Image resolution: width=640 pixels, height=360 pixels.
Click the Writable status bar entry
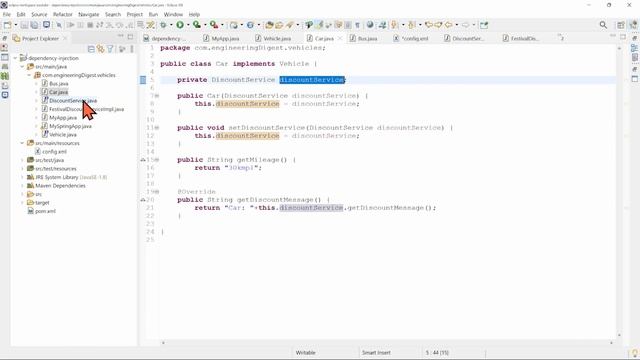(x=305, y=353)
